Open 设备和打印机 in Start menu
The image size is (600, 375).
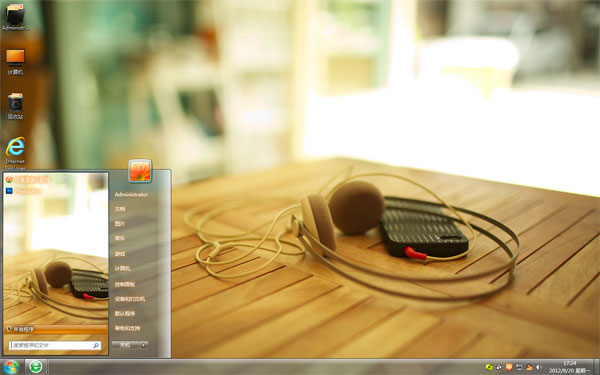(x=130, y=298)
